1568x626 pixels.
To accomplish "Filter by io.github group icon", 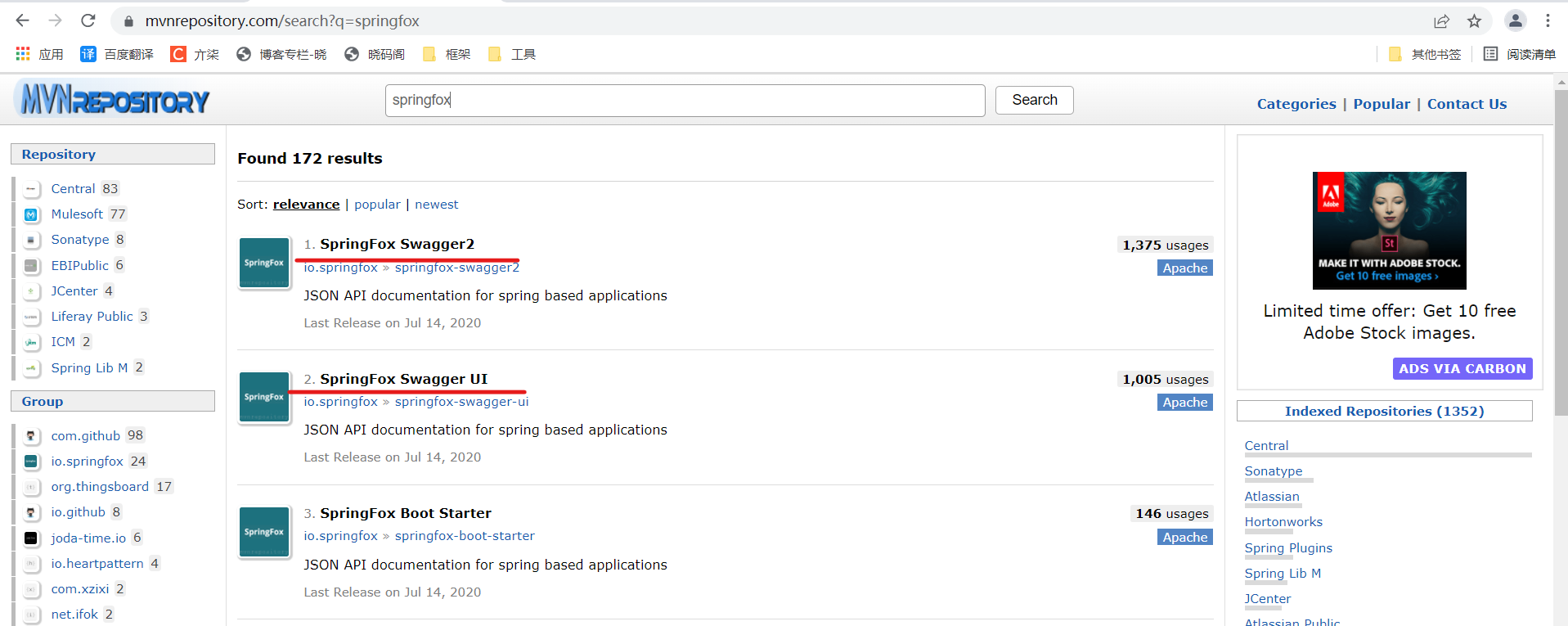I will coord(31,512).
